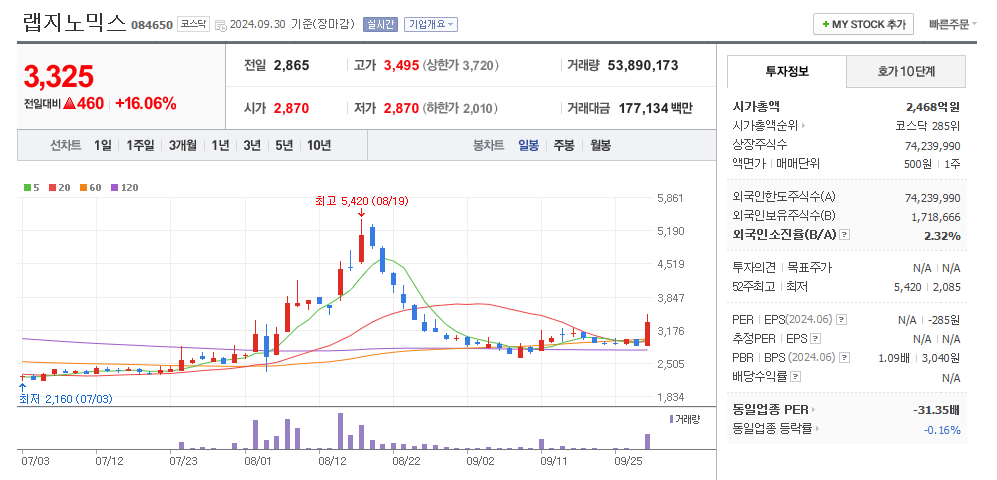Show the 3년 line chart
The width and height of the screenshot is (997, 480).
click(x=252, y=146)
